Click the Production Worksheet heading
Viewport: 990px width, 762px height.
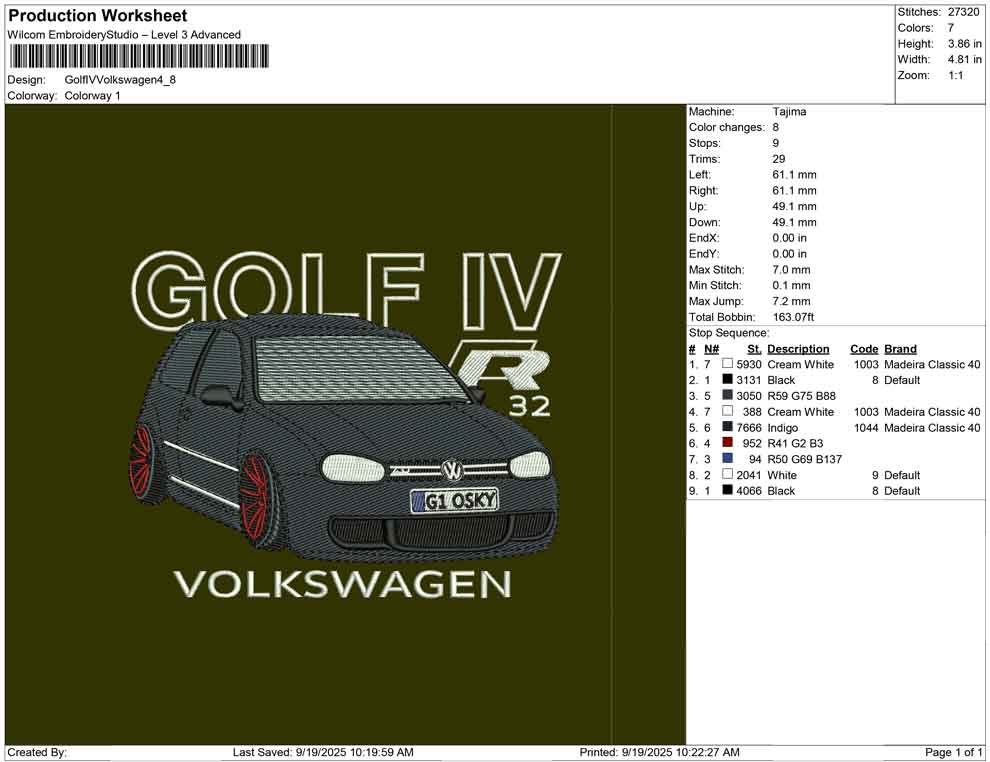[x=98, y=16]
